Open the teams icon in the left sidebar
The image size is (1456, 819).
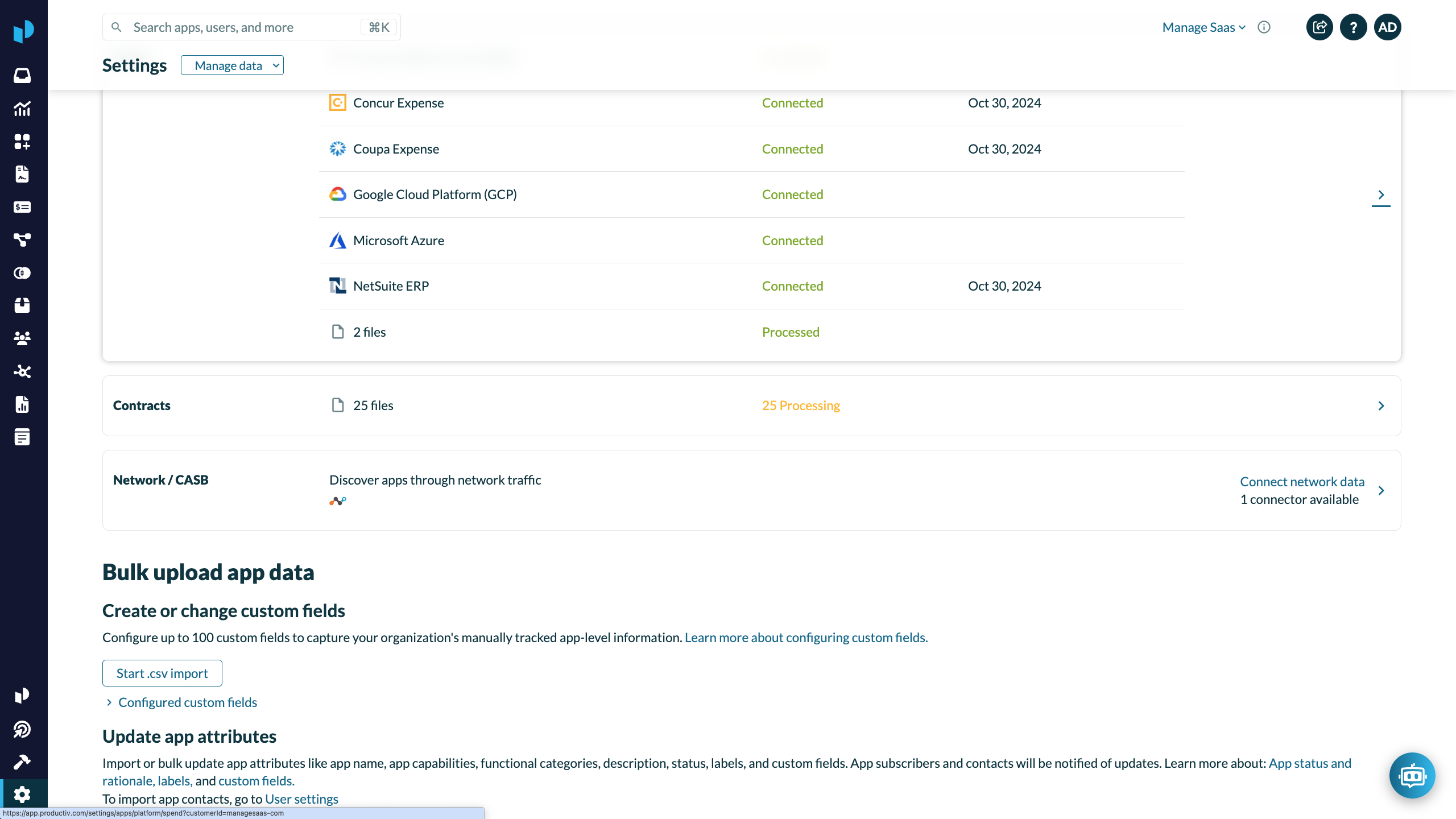(22, 338)
